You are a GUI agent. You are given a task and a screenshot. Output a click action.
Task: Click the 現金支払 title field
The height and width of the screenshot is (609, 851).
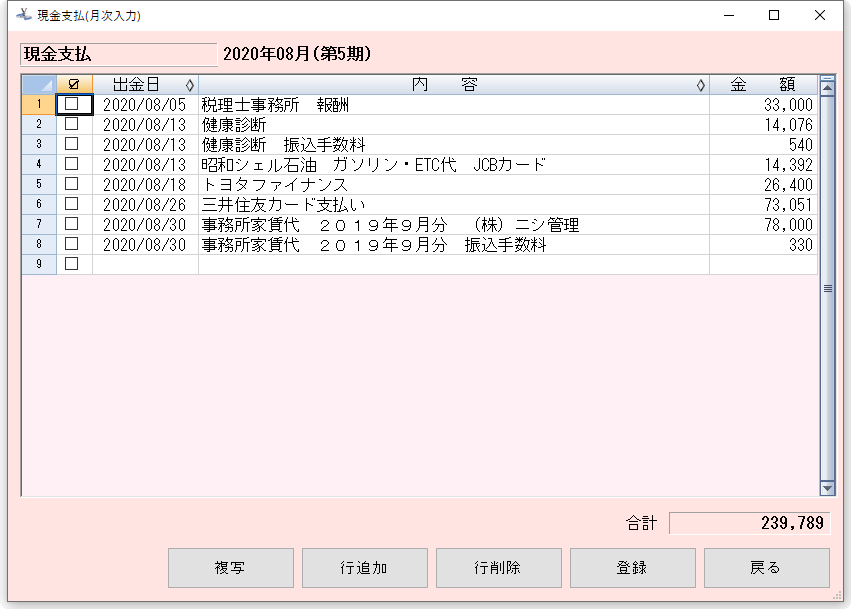pyautogui.click(x=119, y=54)
